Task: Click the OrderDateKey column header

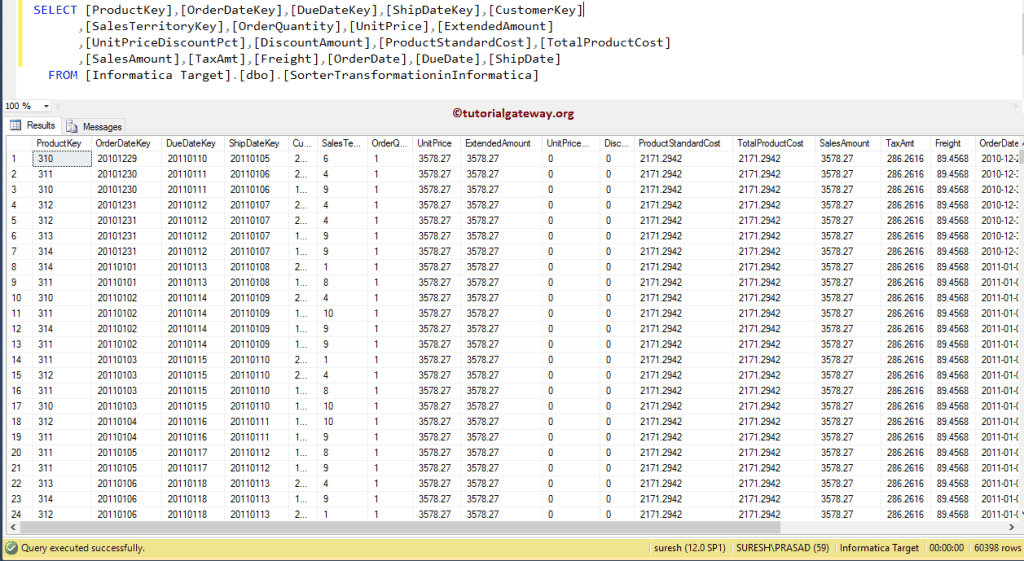Action: click(x=122, y=144)
